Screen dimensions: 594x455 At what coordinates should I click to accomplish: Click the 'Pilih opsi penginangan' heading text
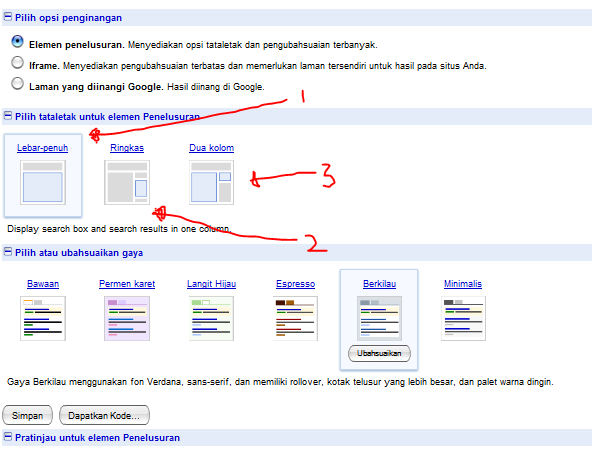pyautogui.click(x=69, y=18)
